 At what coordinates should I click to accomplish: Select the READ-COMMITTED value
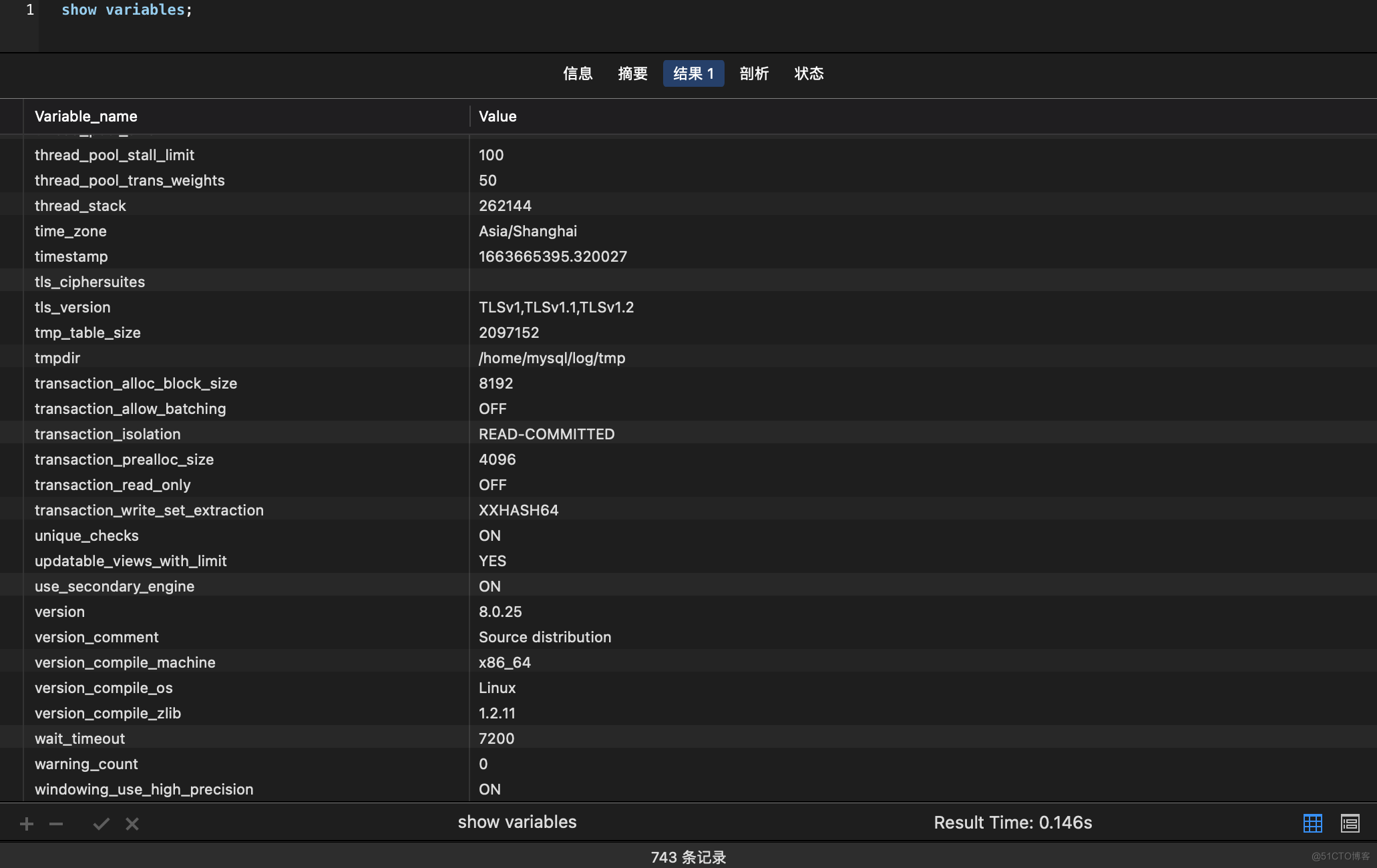[546, 434]
